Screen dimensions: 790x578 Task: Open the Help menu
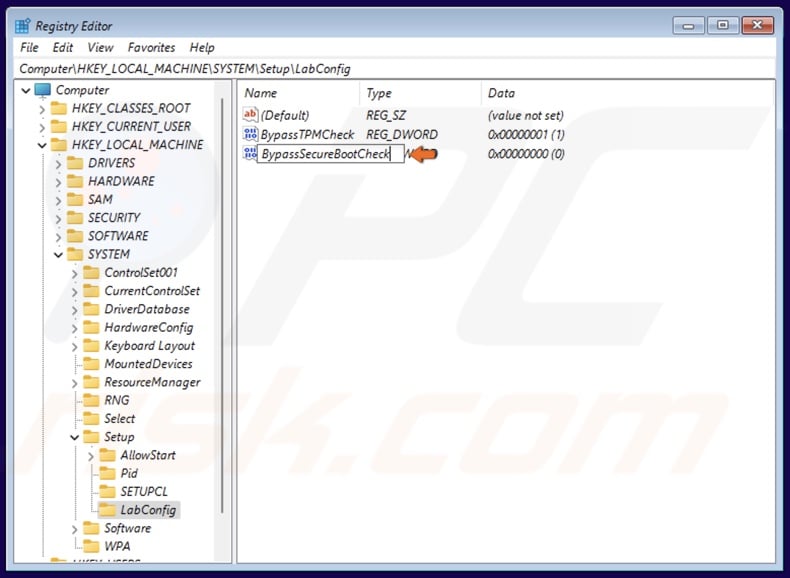202,47
